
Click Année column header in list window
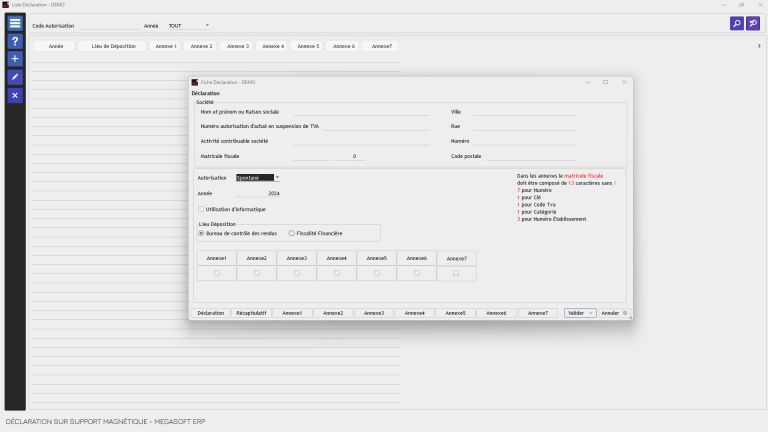click(56, 46)
